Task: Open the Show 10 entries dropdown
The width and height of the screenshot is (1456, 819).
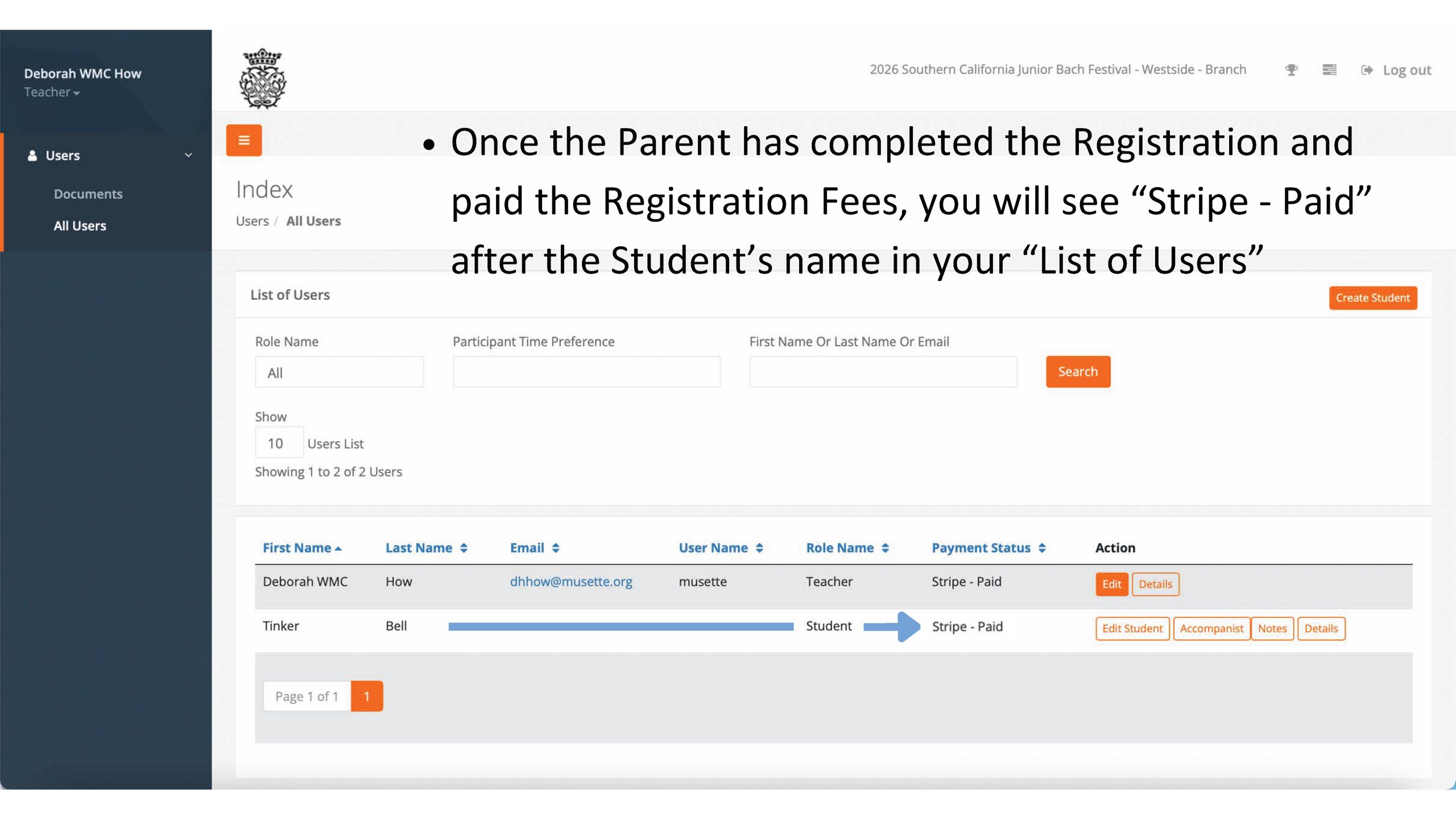Action: click(x=279, y=443)
